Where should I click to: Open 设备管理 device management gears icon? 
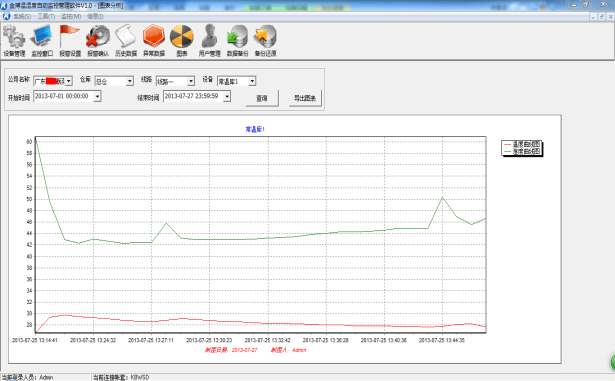(x=14, y=41)
